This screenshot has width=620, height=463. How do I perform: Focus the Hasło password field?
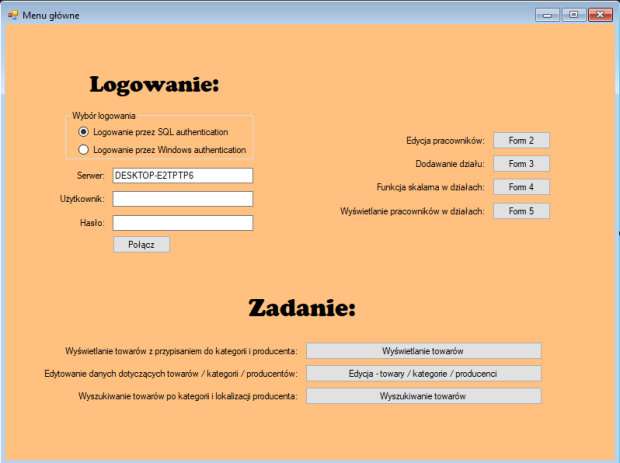(x=183, y=223)
